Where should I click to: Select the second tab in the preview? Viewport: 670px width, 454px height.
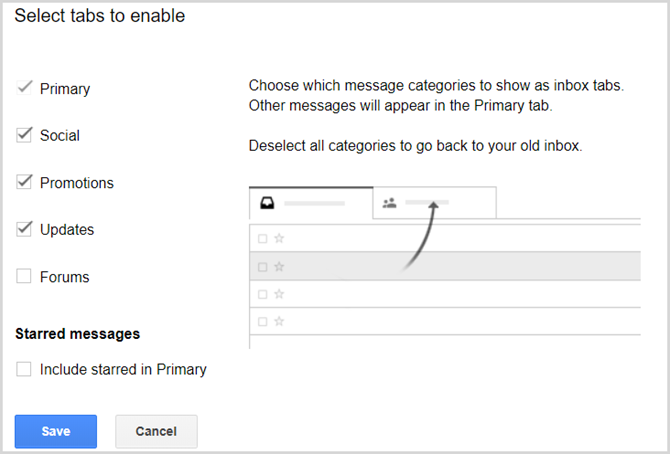tap(435, 203)
